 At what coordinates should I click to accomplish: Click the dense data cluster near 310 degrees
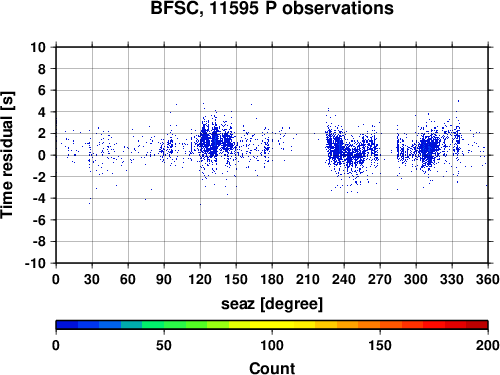point(428,148)
